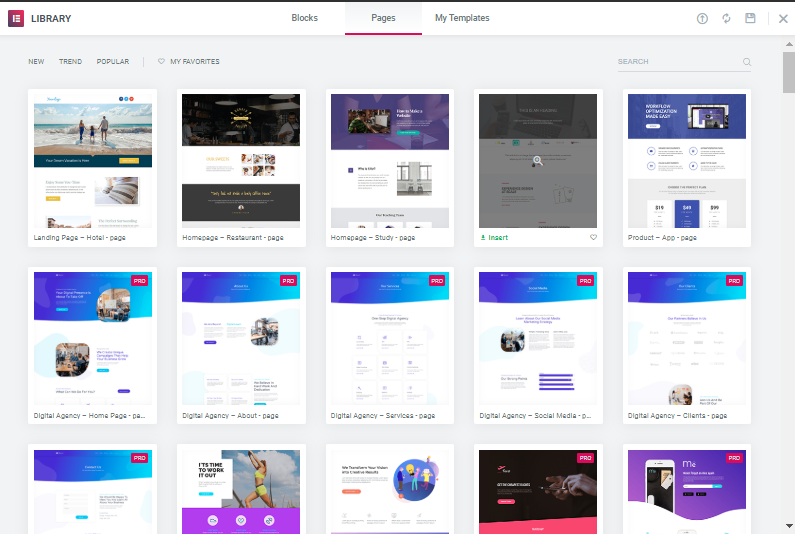Click the scrollbar up arrow
This screenshot has width=795, height=534.
click(789, 44)
